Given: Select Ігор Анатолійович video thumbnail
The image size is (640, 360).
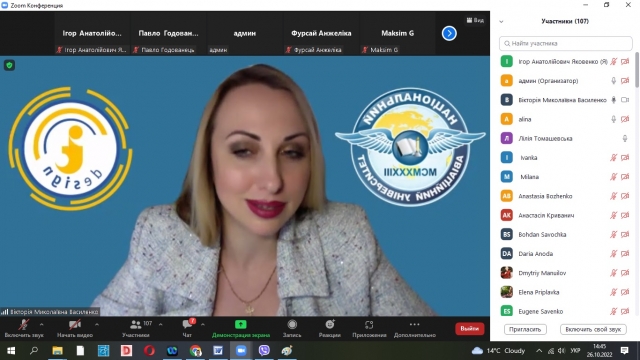Looking at the screenshot, I should tap(92, 33).
